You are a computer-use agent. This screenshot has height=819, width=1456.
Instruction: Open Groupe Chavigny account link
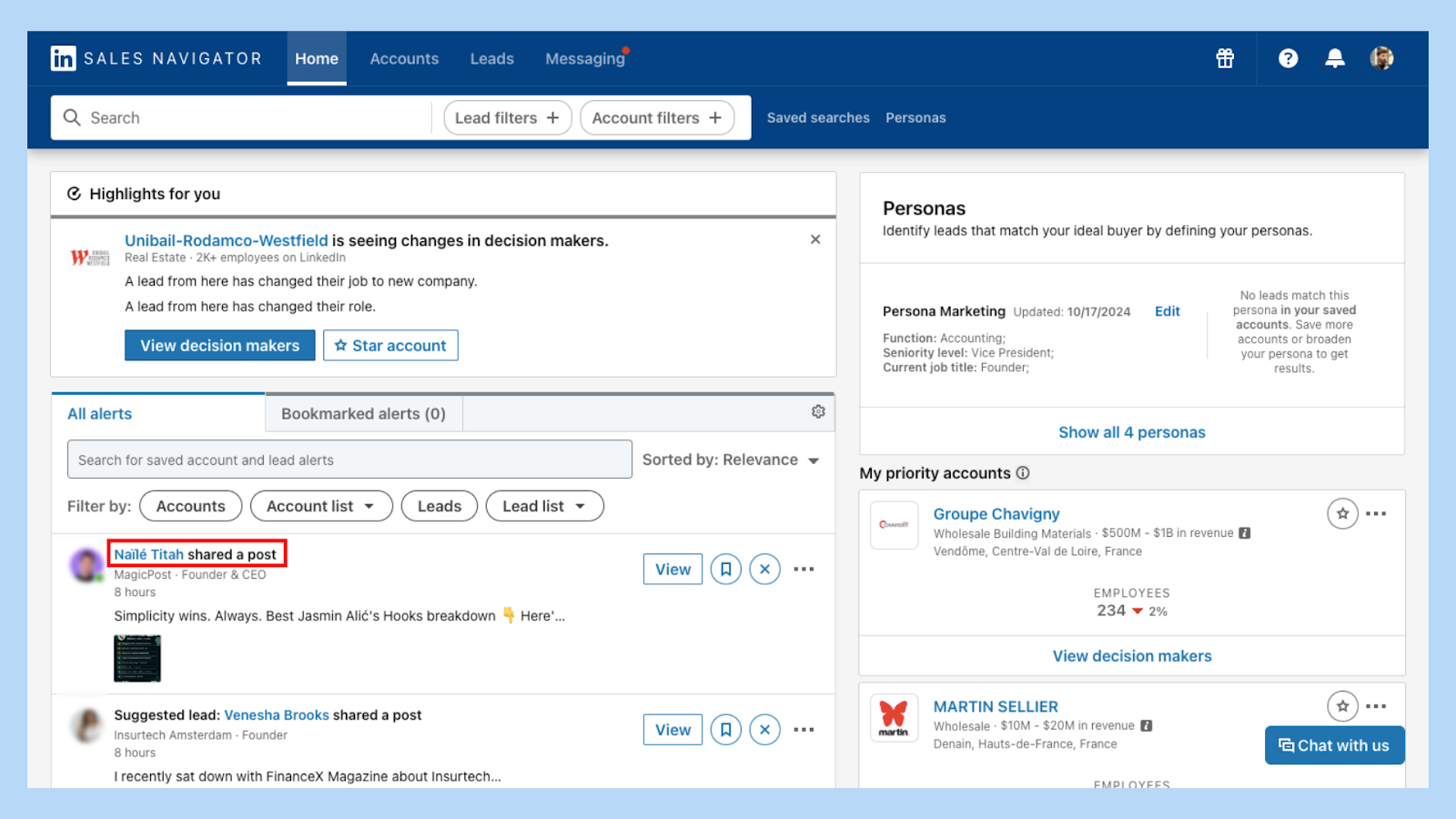coord(996,514)
